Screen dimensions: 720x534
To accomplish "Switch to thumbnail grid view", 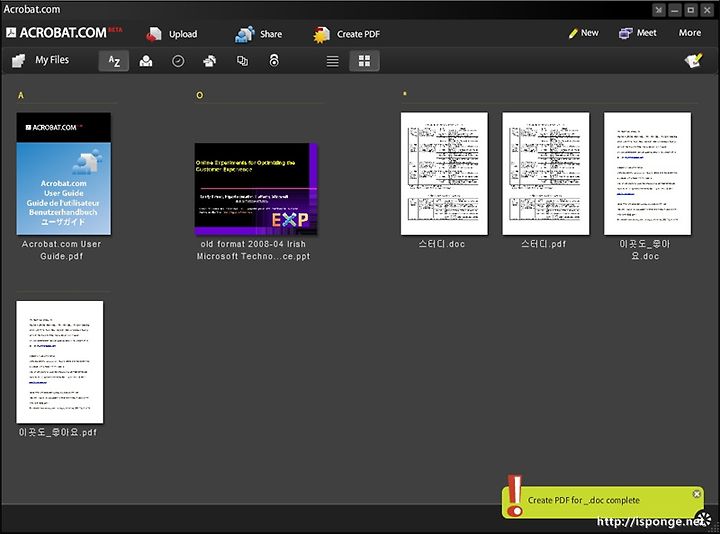I will point(364,61).
